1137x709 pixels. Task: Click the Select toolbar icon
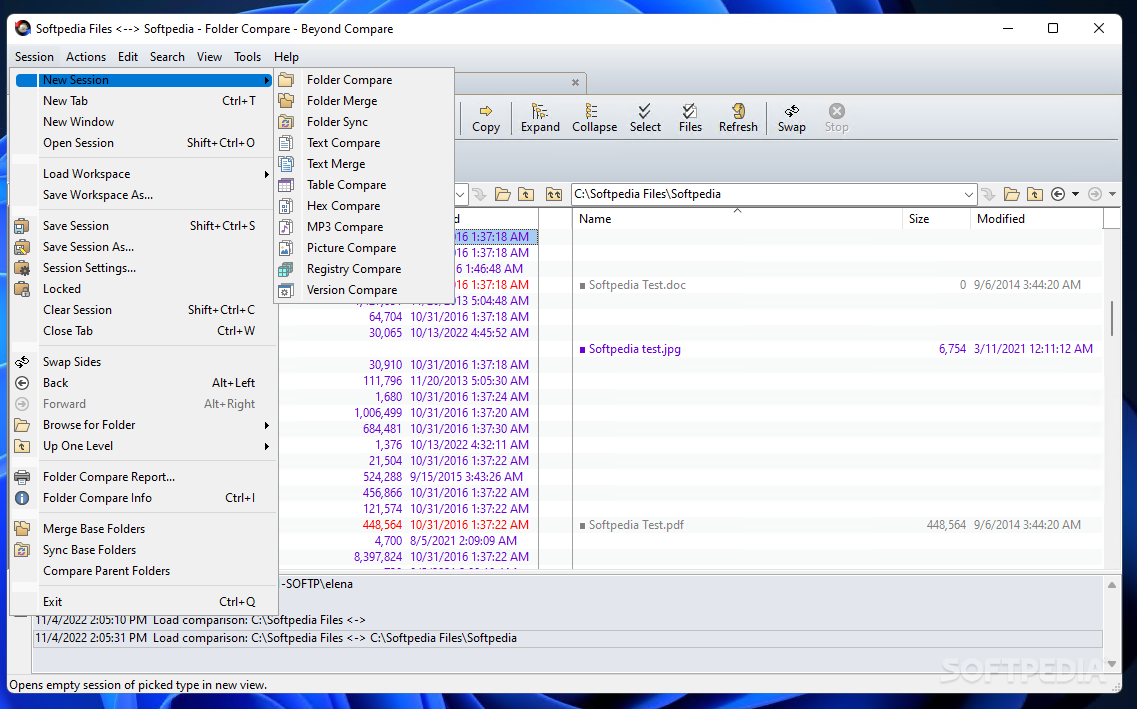click(x=645, y=118)
